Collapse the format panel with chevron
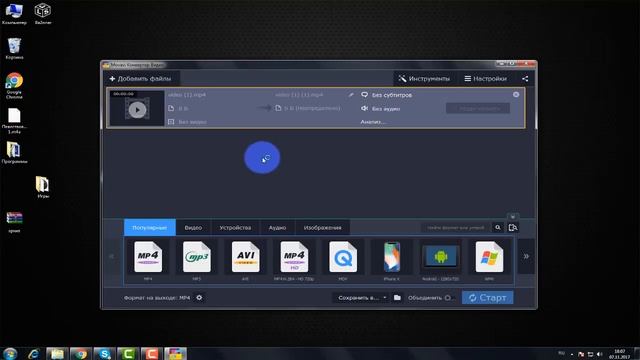 pyautogui.click(x=513, y=216)
